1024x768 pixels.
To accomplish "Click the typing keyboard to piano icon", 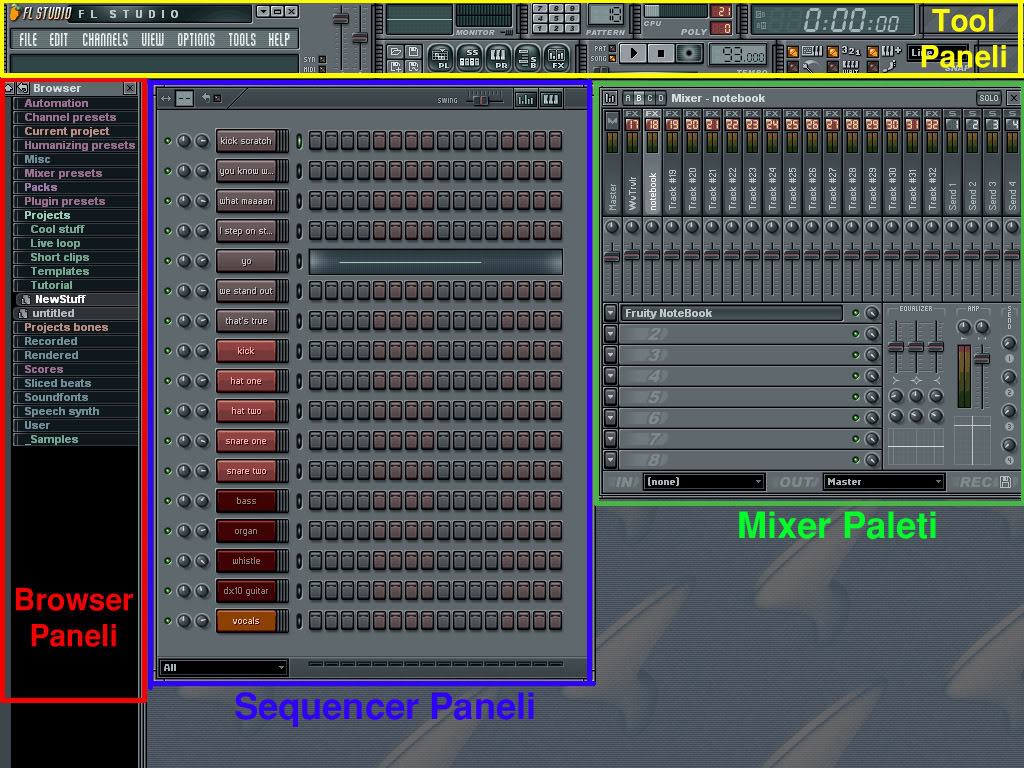I will click(x=812, y=51).
